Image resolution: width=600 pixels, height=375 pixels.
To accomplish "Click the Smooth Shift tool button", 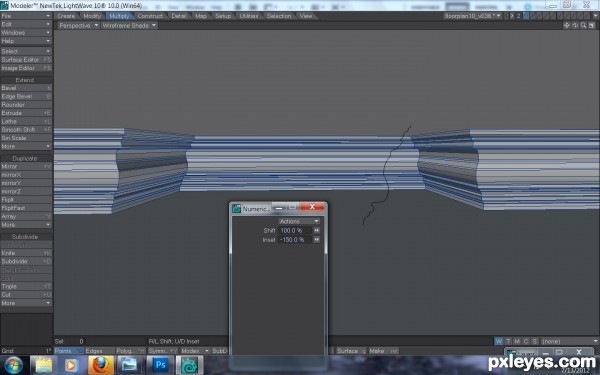I will [x=26, y=129].
